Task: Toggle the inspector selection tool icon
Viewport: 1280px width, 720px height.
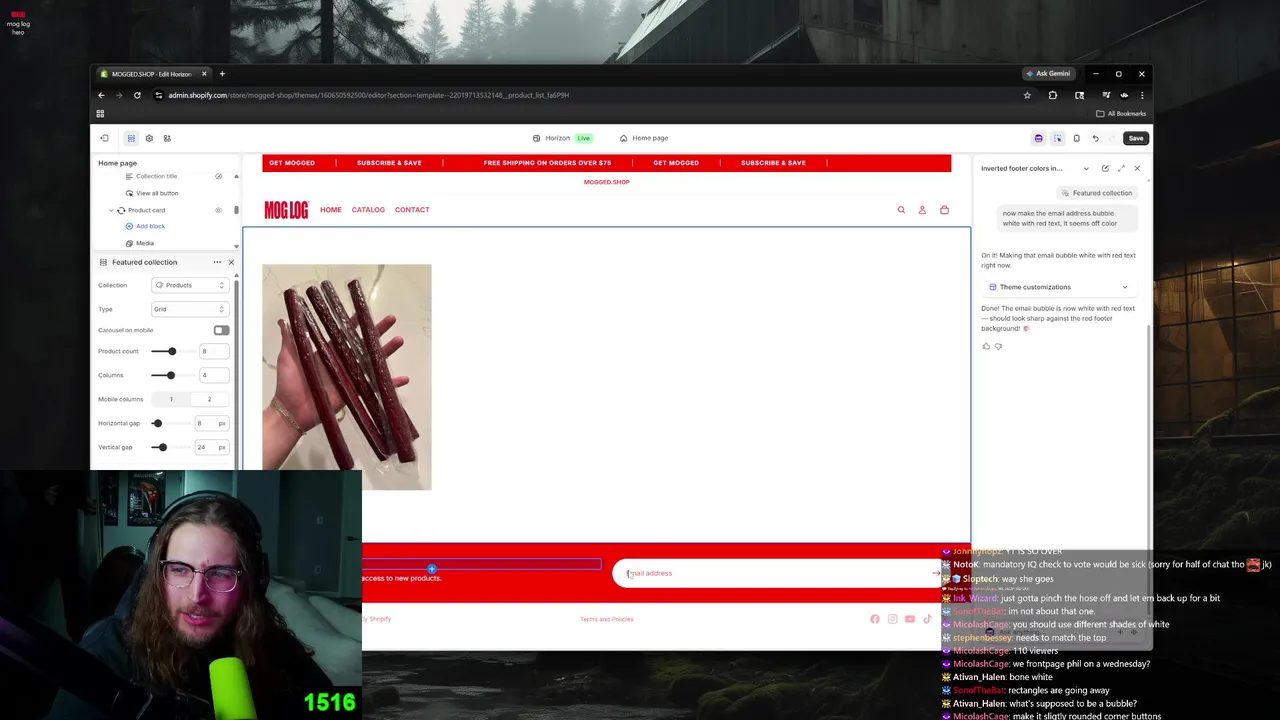Action: [1057, 138]
